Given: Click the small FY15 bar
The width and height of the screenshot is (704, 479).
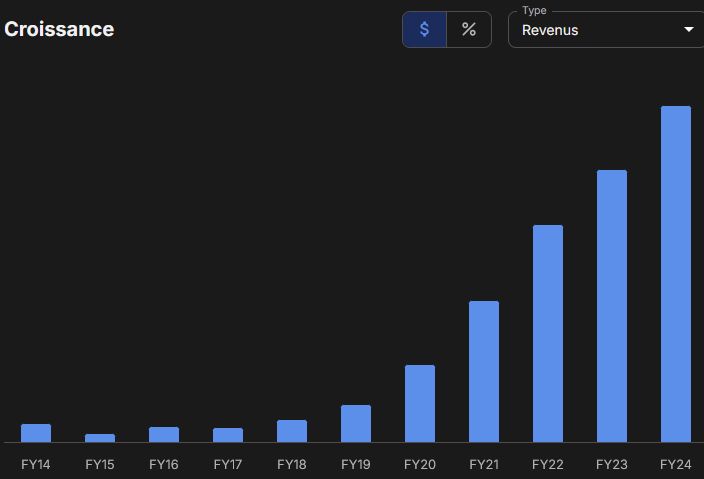Looking at the screenshot, I should [x=100, y=438].
